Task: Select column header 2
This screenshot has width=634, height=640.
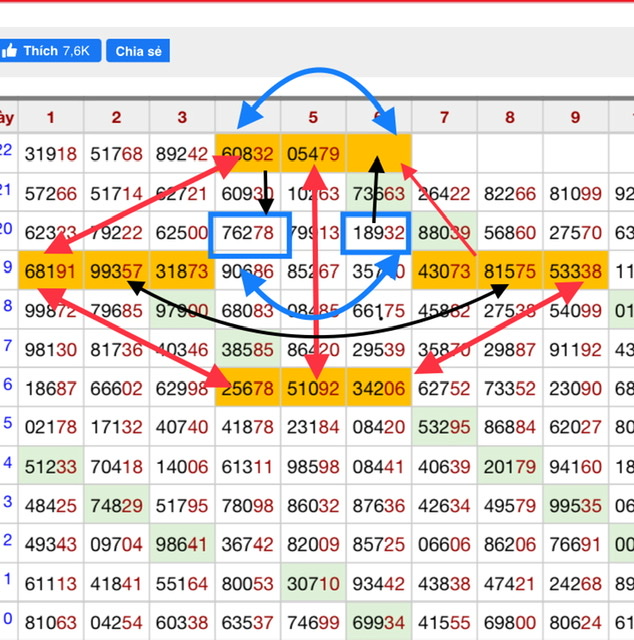Action: point(116,117)
